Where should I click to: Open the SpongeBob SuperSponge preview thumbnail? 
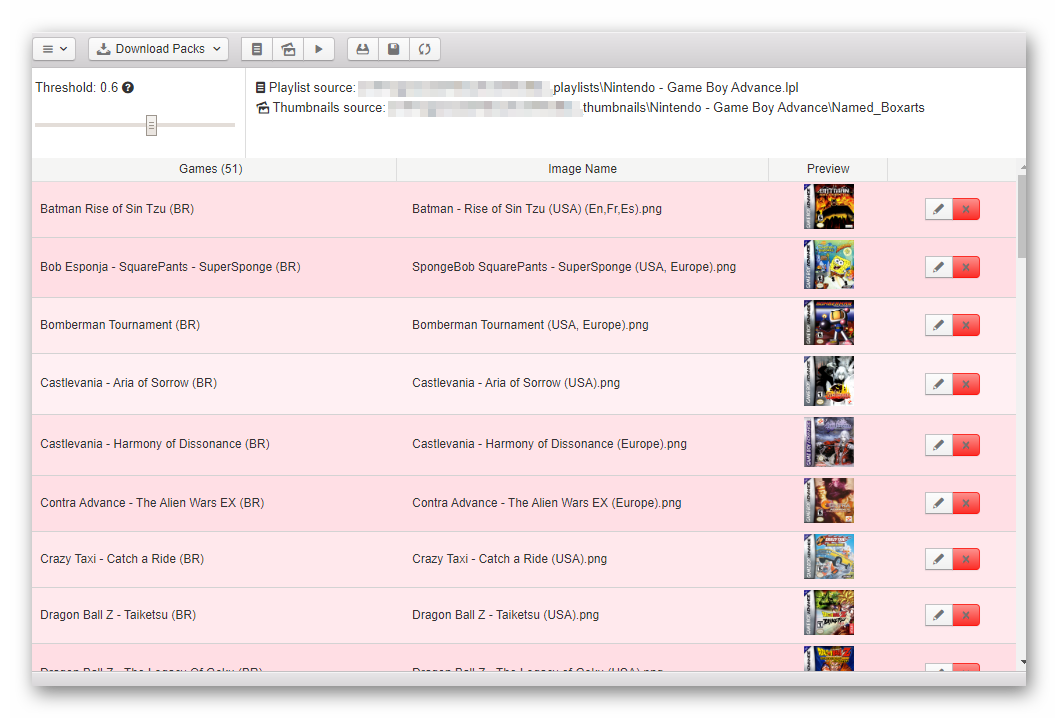coord(829,266)
